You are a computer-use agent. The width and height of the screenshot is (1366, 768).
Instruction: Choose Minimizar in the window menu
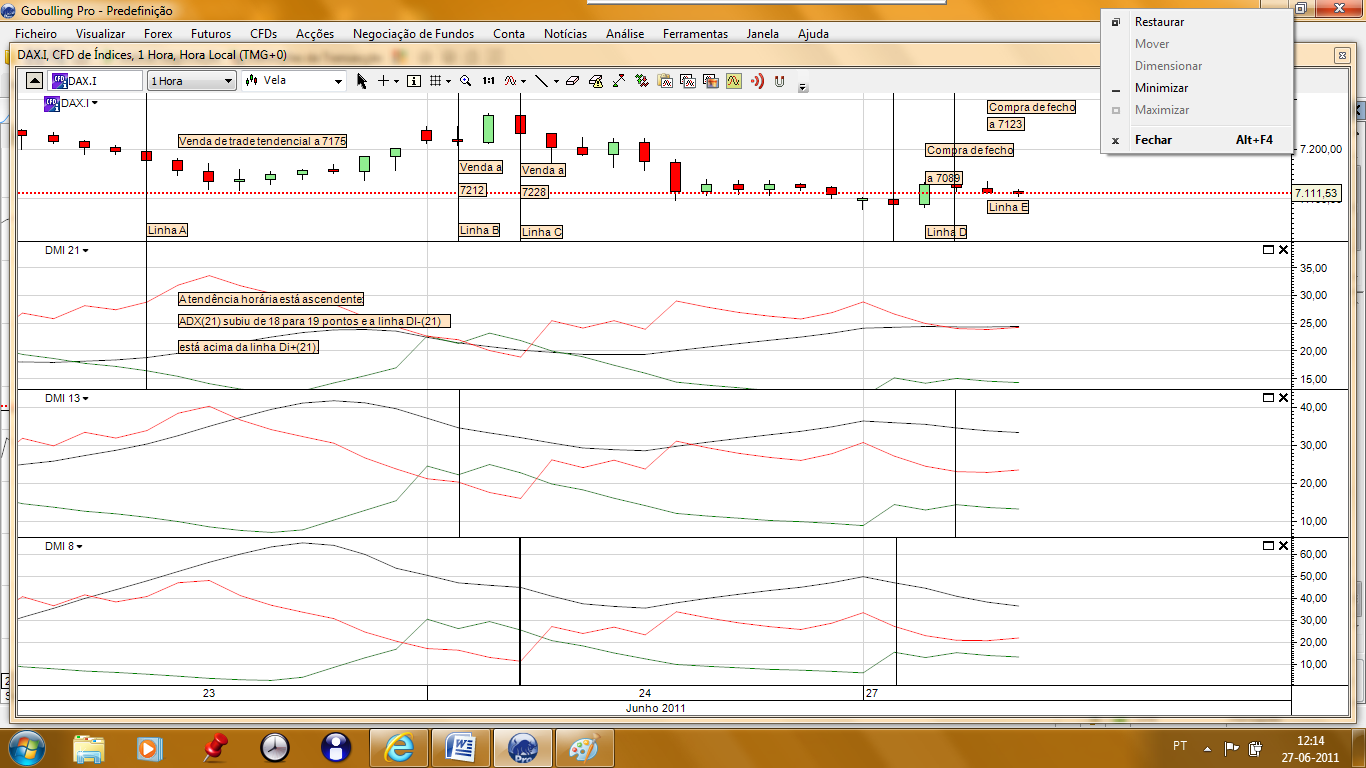point(1196,88)
